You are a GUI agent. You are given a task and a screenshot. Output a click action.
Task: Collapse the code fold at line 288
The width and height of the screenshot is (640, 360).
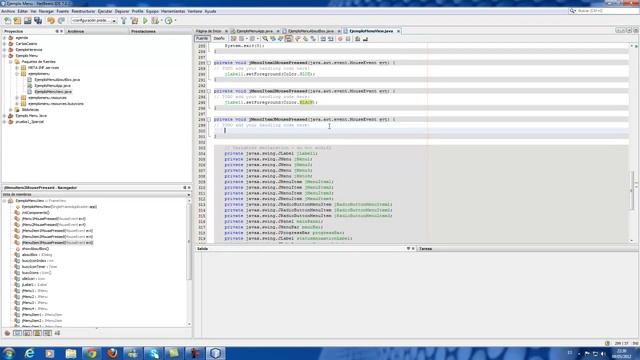[209, 63]
